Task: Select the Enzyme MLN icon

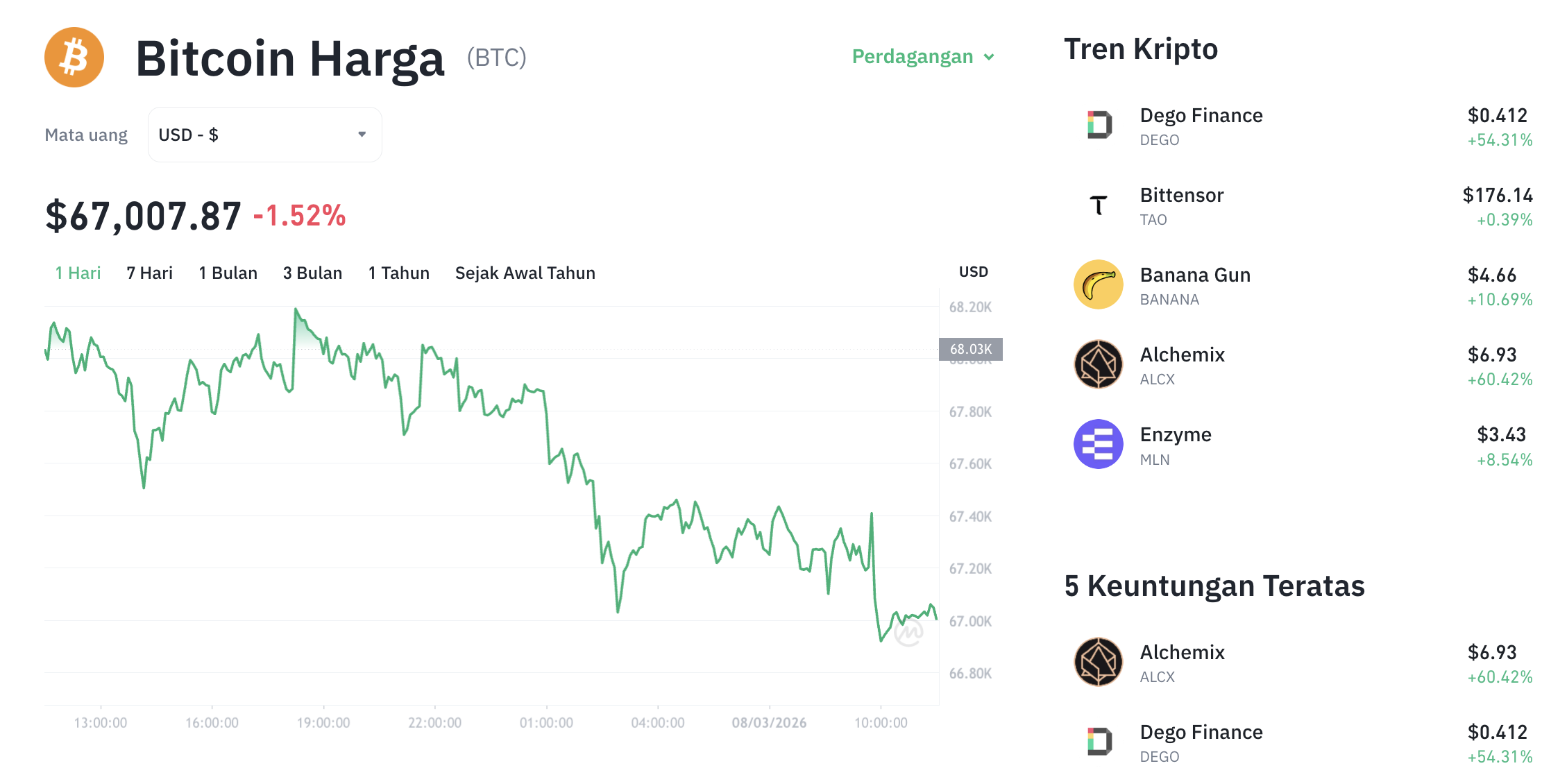Action: point(1099,445)
